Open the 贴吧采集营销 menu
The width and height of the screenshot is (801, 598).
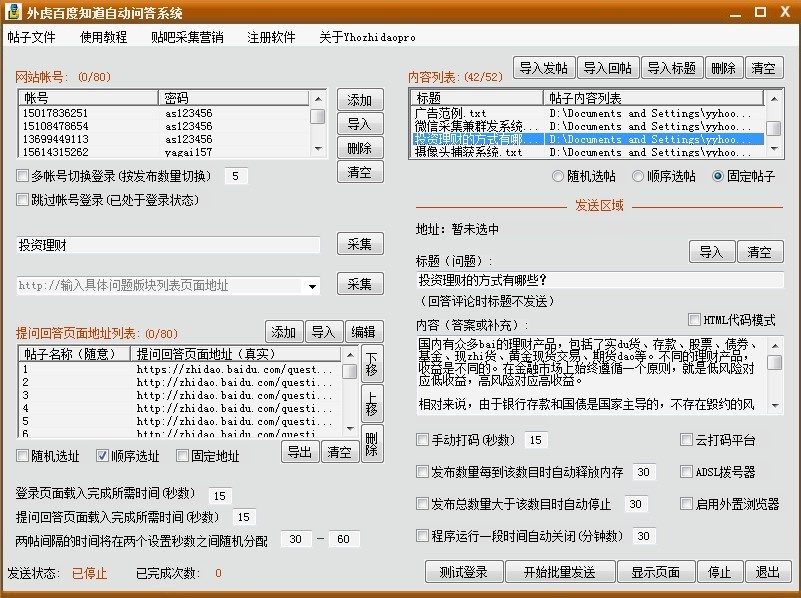(x=187, y=37)
